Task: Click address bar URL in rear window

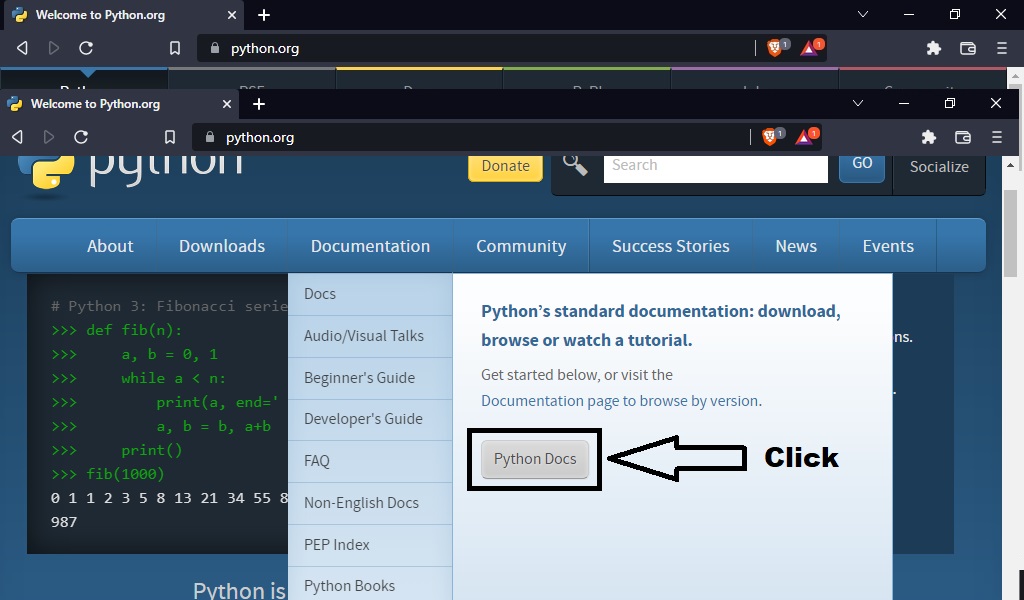Action: (x=265, y=48)
